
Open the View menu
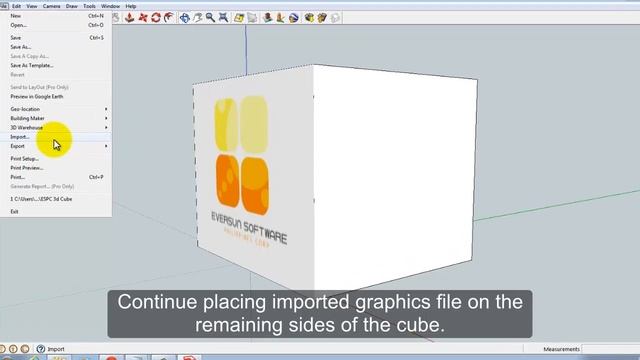coord(31,6)
